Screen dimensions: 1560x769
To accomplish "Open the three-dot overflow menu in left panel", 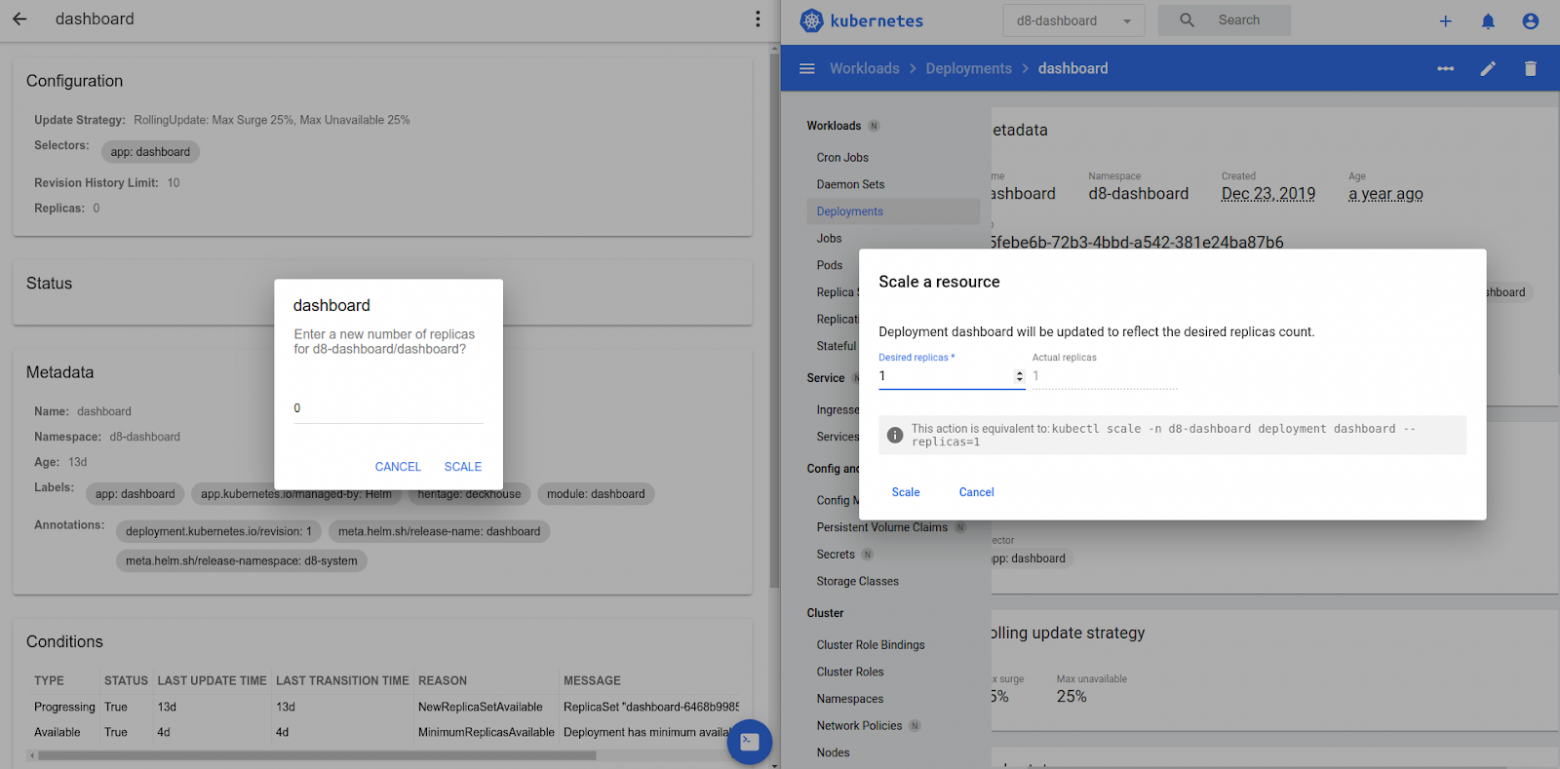I will click(x=758, y=19).
